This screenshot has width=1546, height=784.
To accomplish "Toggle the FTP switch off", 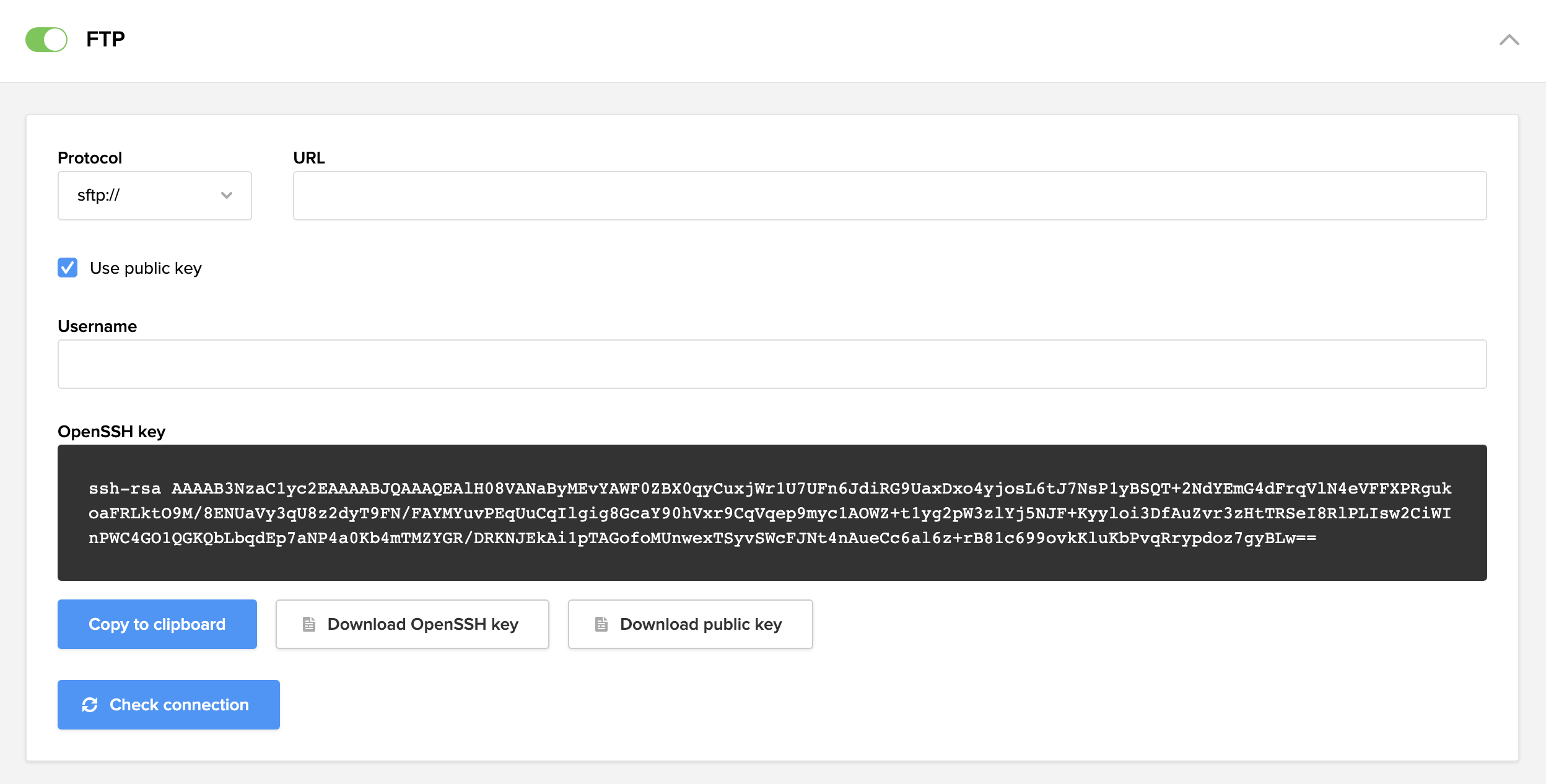I will (x=46, y=40).
